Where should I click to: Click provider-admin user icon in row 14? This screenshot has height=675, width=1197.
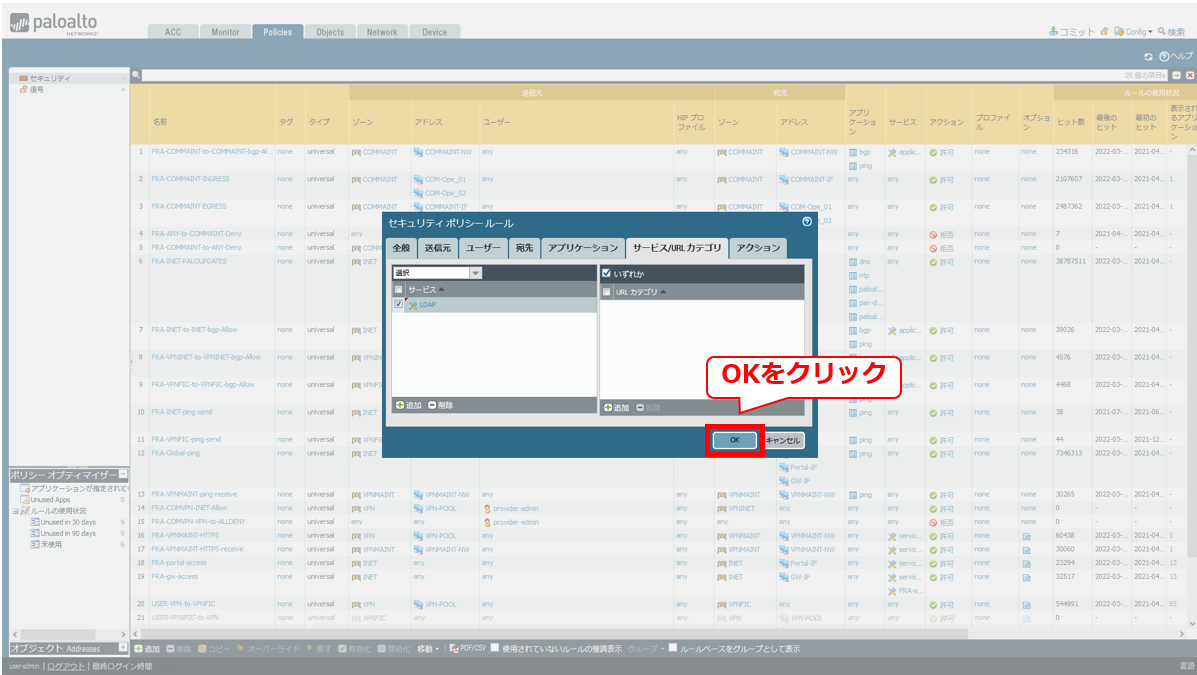487,509
